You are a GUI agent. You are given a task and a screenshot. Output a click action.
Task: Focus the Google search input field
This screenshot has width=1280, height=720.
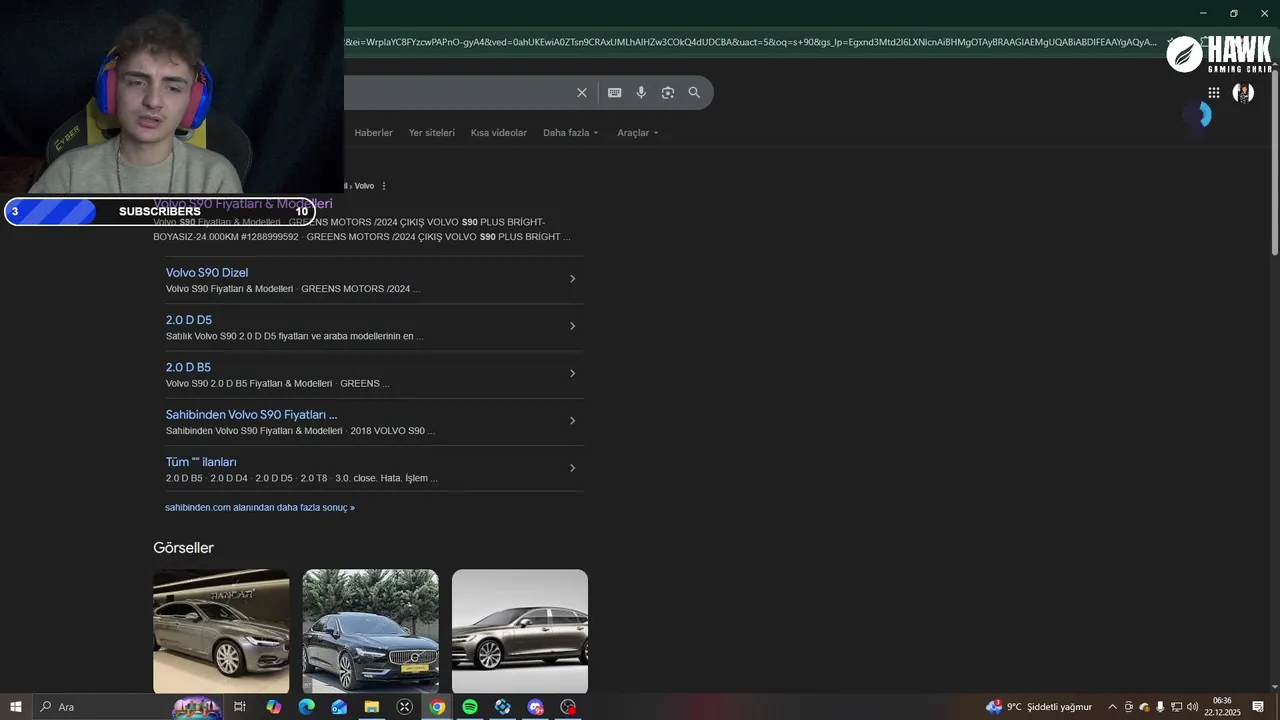[x=455, y=93]
